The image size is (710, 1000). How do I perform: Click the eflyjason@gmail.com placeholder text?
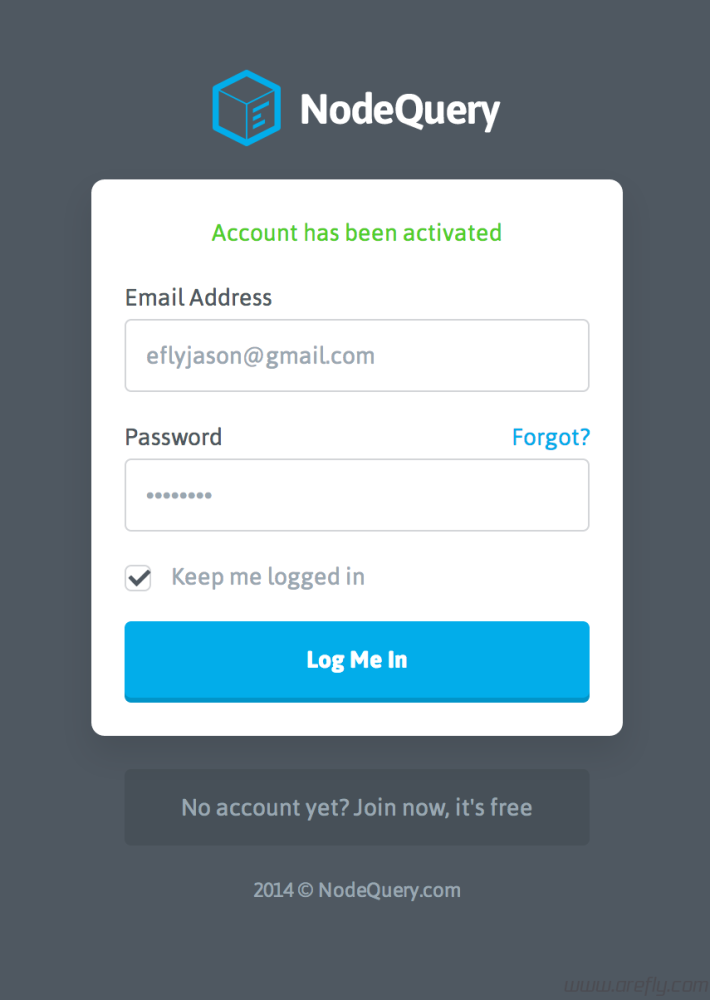[x=260, y=355]
